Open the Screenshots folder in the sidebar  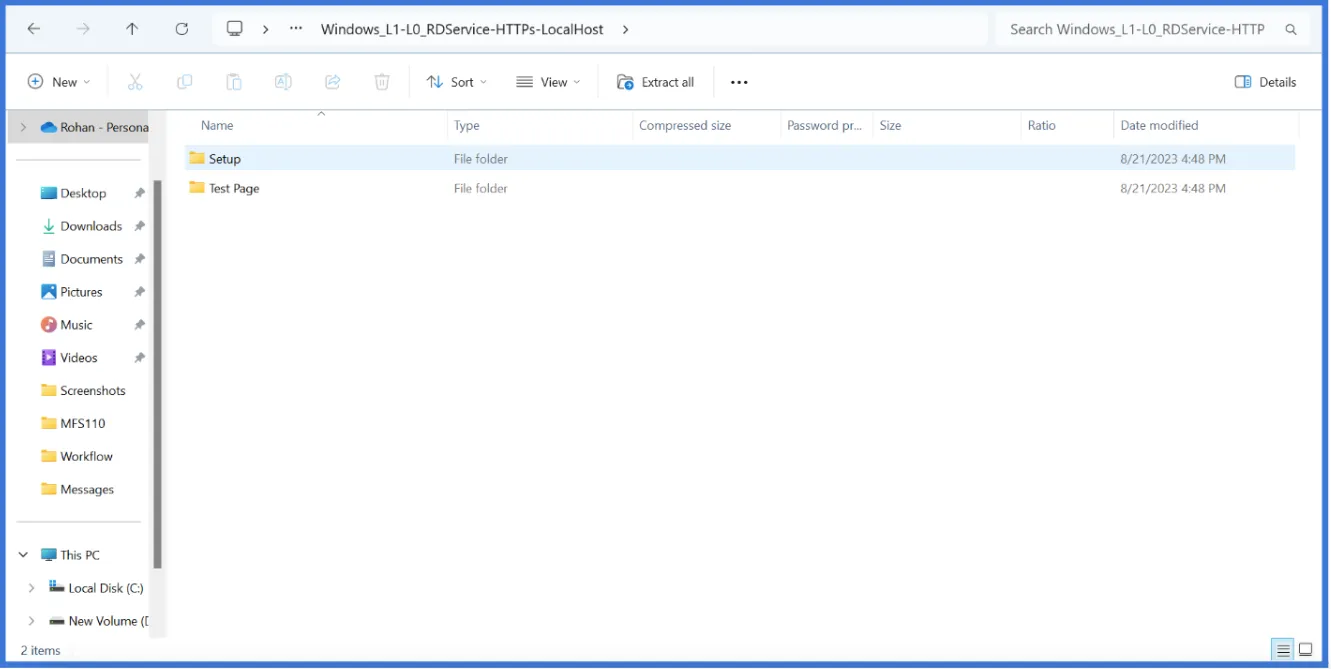click(x=92, y=390)
